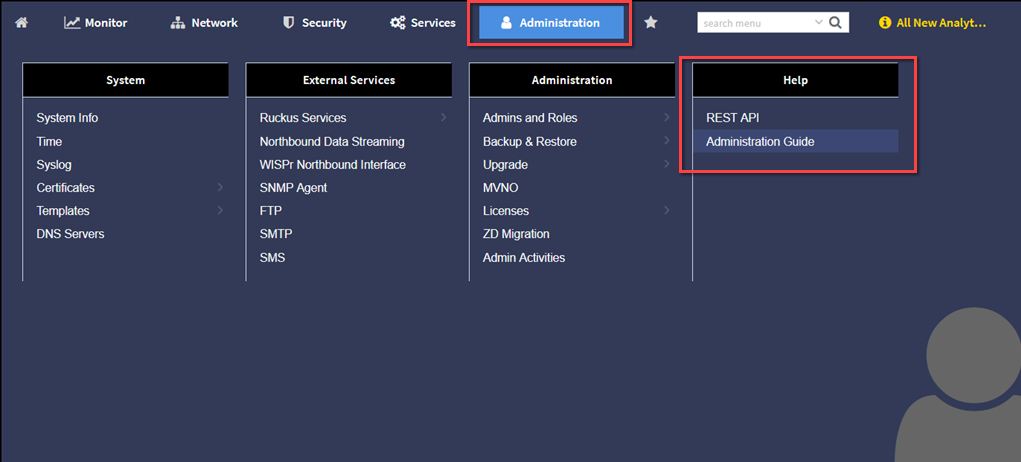Click the External Services column header
Image resolution: width=1021 pixels, height=462 pixels.
349,80
